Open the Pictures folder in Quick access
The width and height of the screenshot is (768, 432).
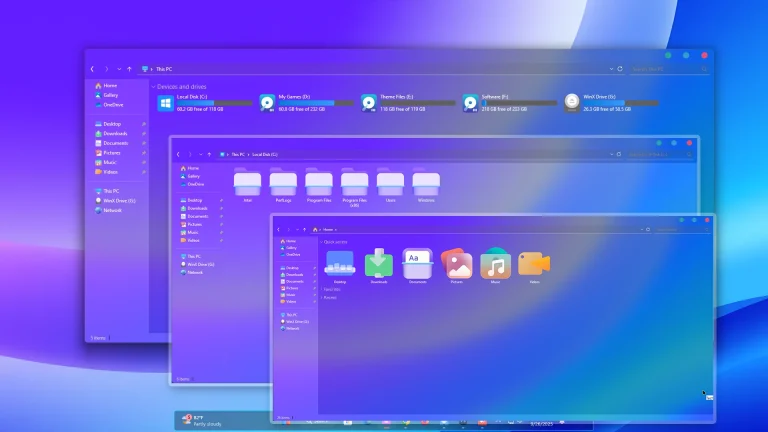click(457, 264)
